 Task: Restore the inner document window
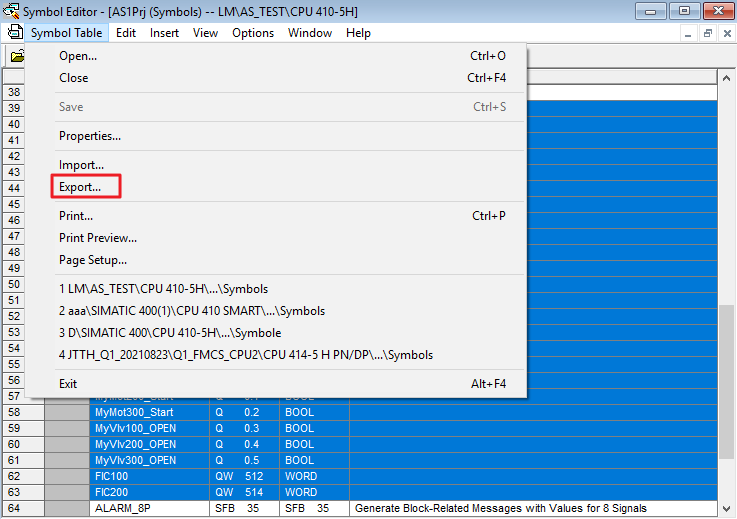(707, 33)
